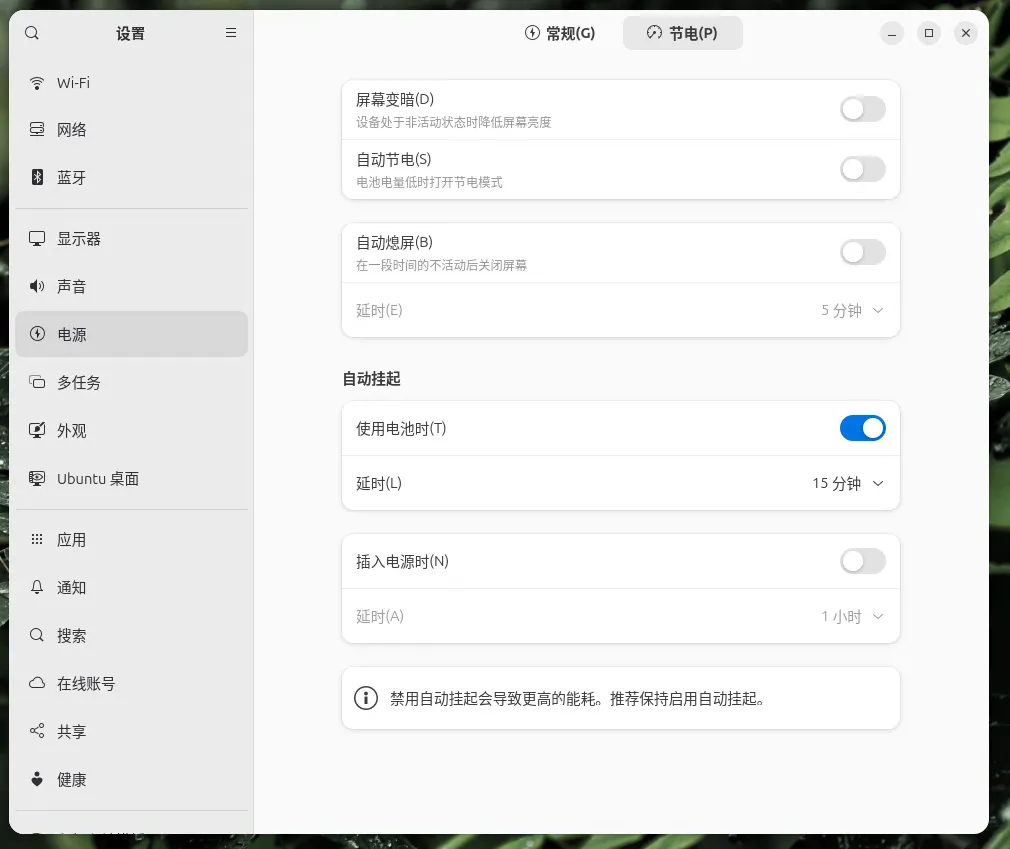Click the 在线账号 cloud icon
Viewport: 1010px width, 849px height.
pos(37,683)
